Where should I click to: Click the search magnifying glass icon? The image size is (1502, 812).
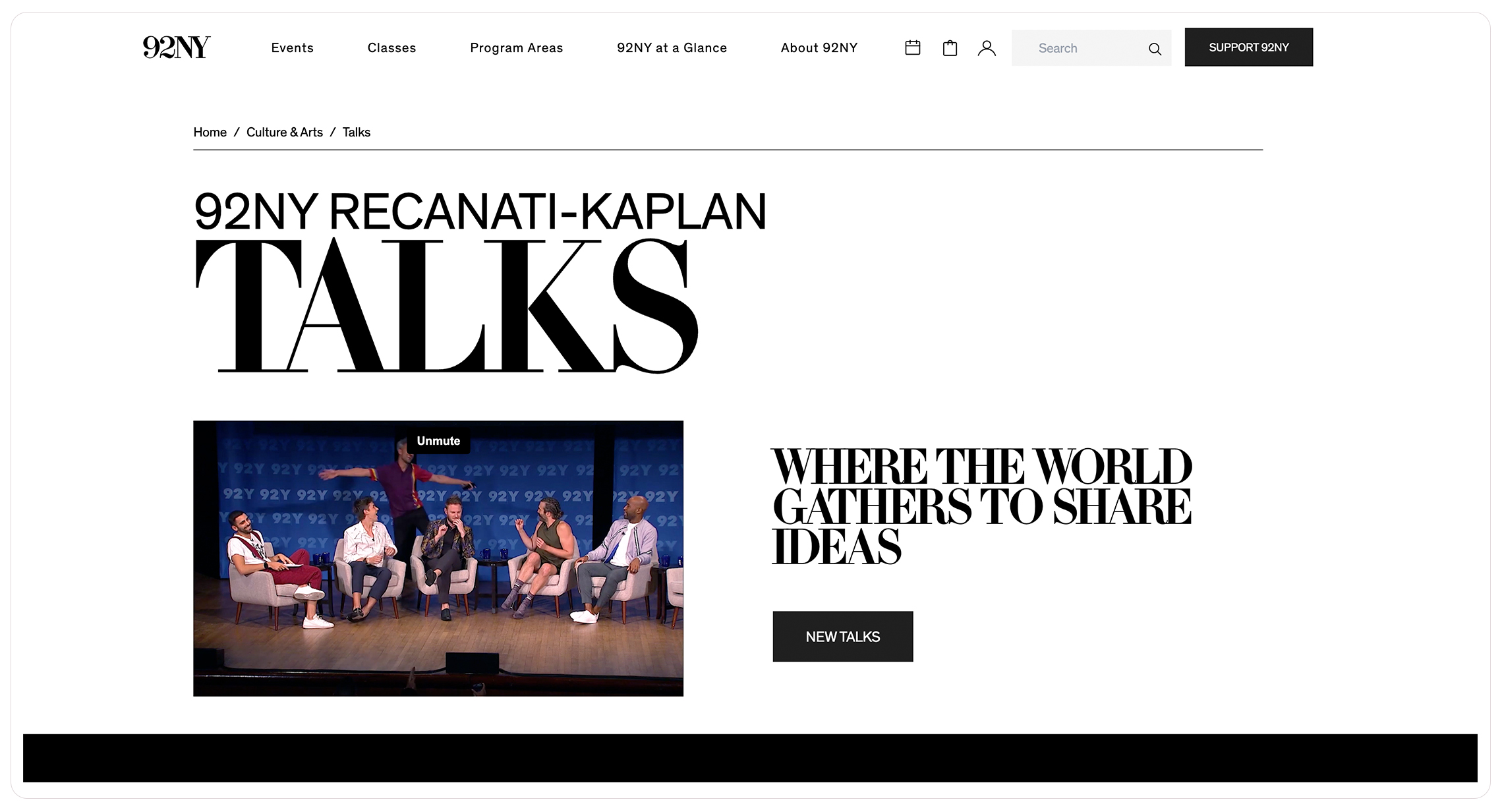[x=1155, y=49]
